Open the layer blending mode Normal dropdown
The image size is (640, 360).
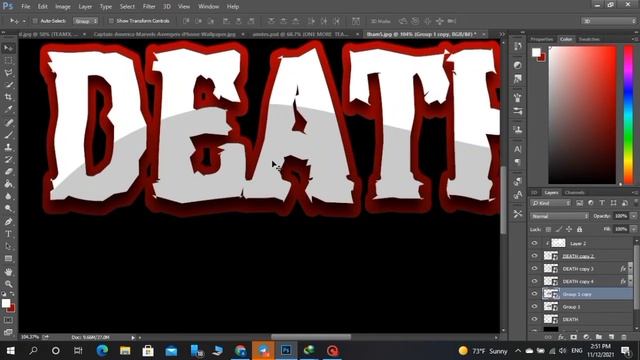[x=559, y=216]
